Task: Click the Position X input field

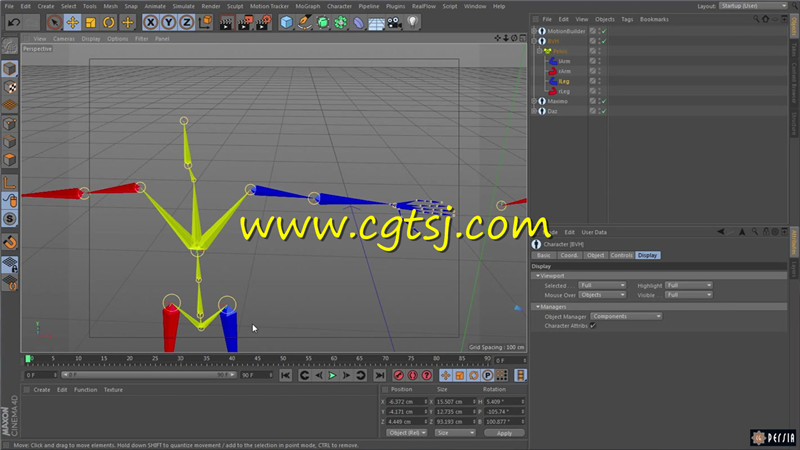Action: pyautogui.click(x=407, y=402)
